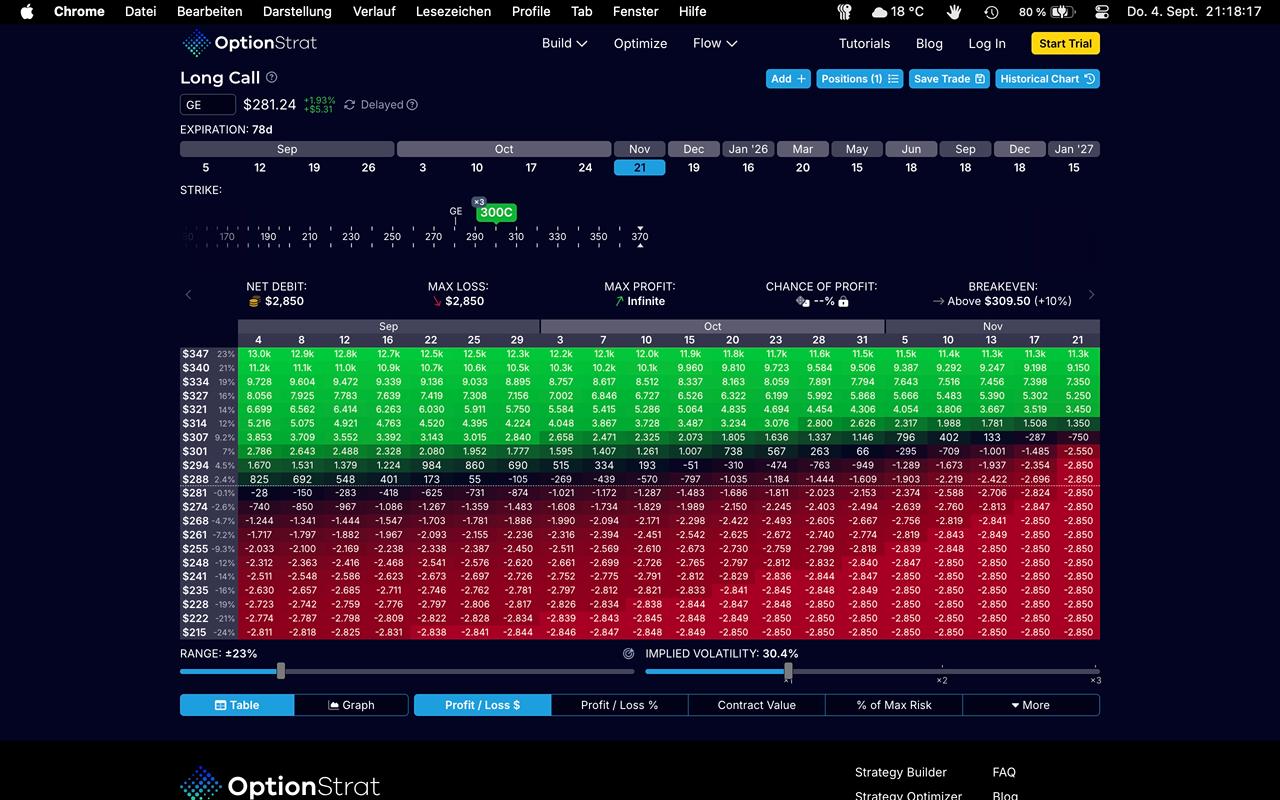Open macOS Control Center in menu bar
Screen dimensions: 1280x800
(1102, 12)
